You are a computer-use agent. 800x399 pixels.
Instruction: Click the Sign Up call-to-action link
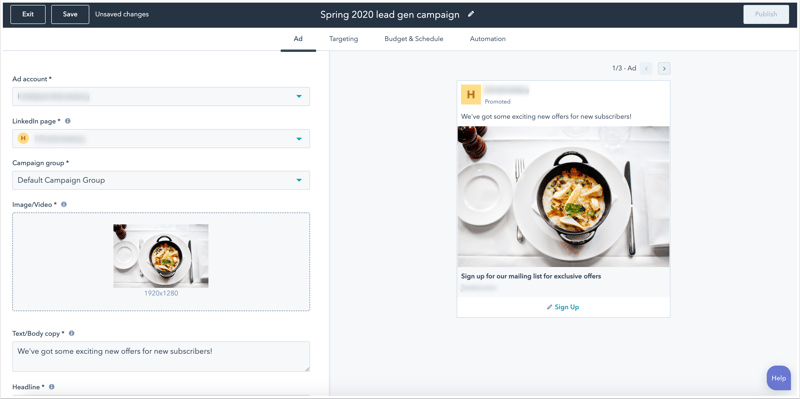[563, 307]
